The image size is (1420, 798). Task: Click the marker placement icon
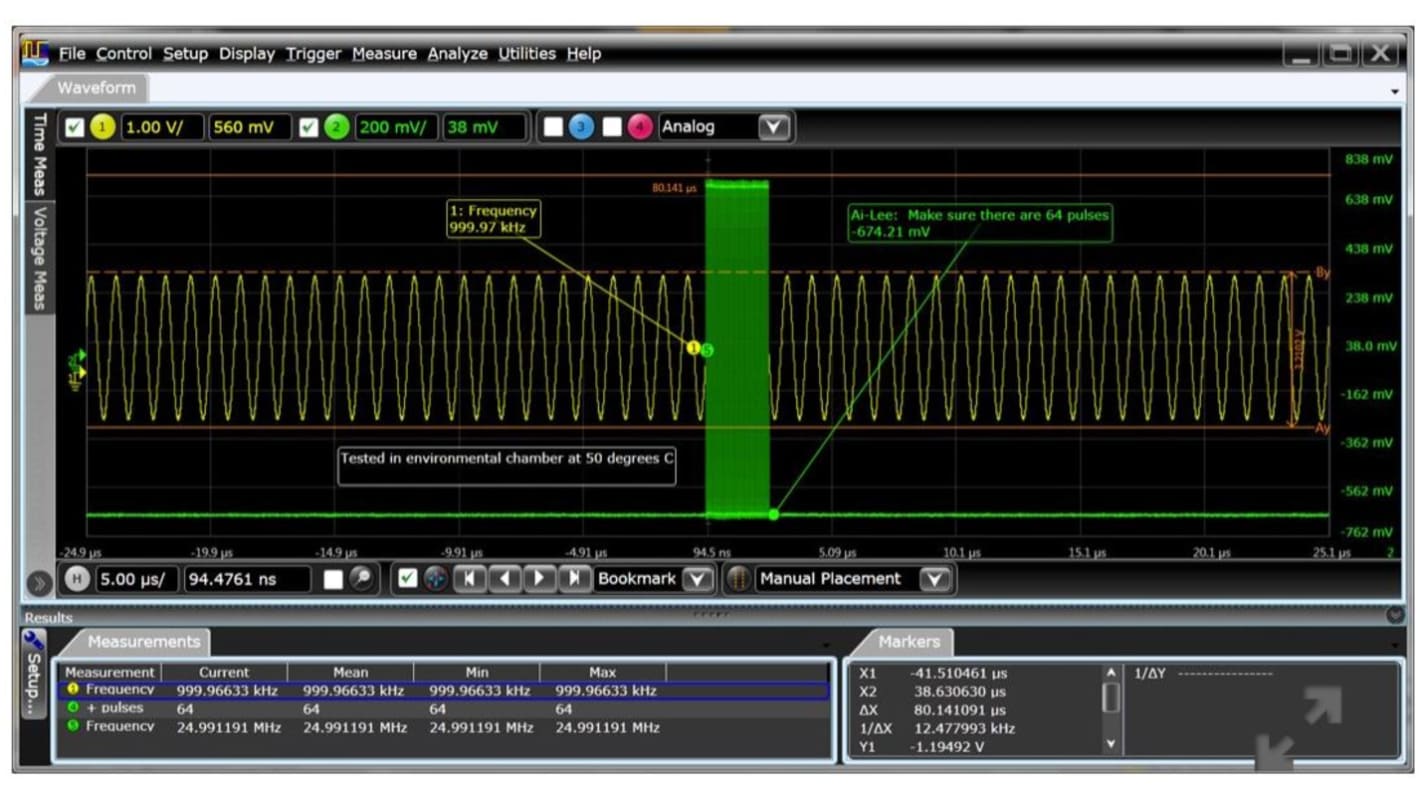point(738,579)
